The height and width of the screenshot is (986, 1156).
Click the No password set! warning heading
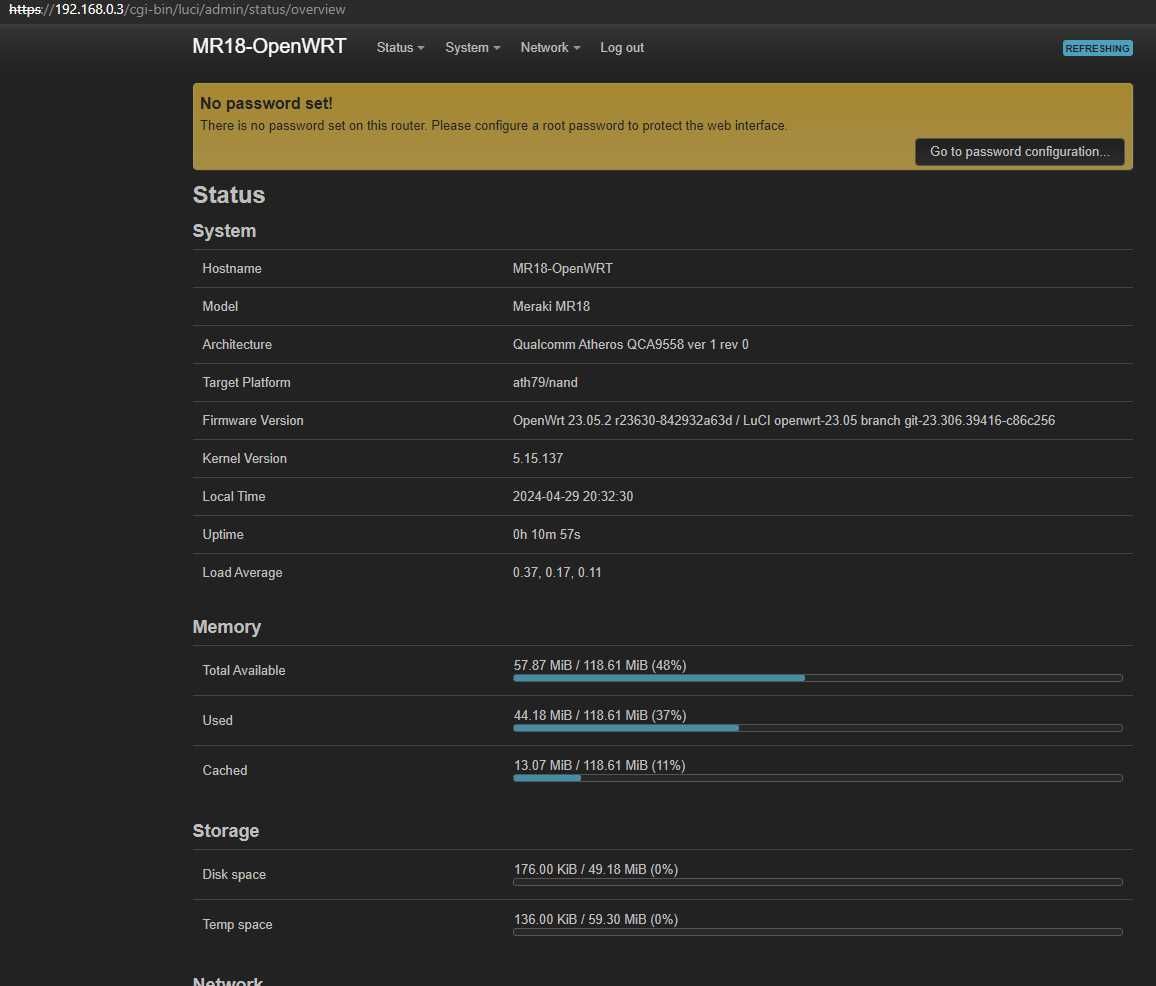point(266,103)
